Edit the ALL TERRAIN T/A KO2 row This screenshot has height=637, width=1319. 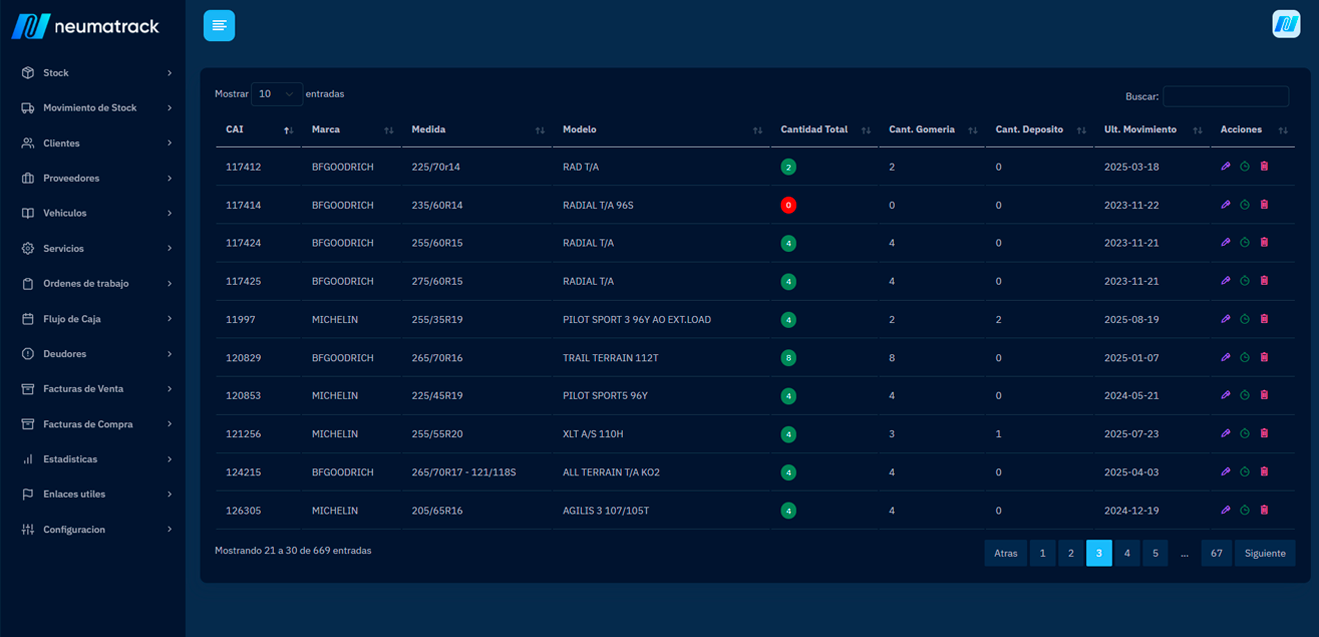(x=1226, y=472)
